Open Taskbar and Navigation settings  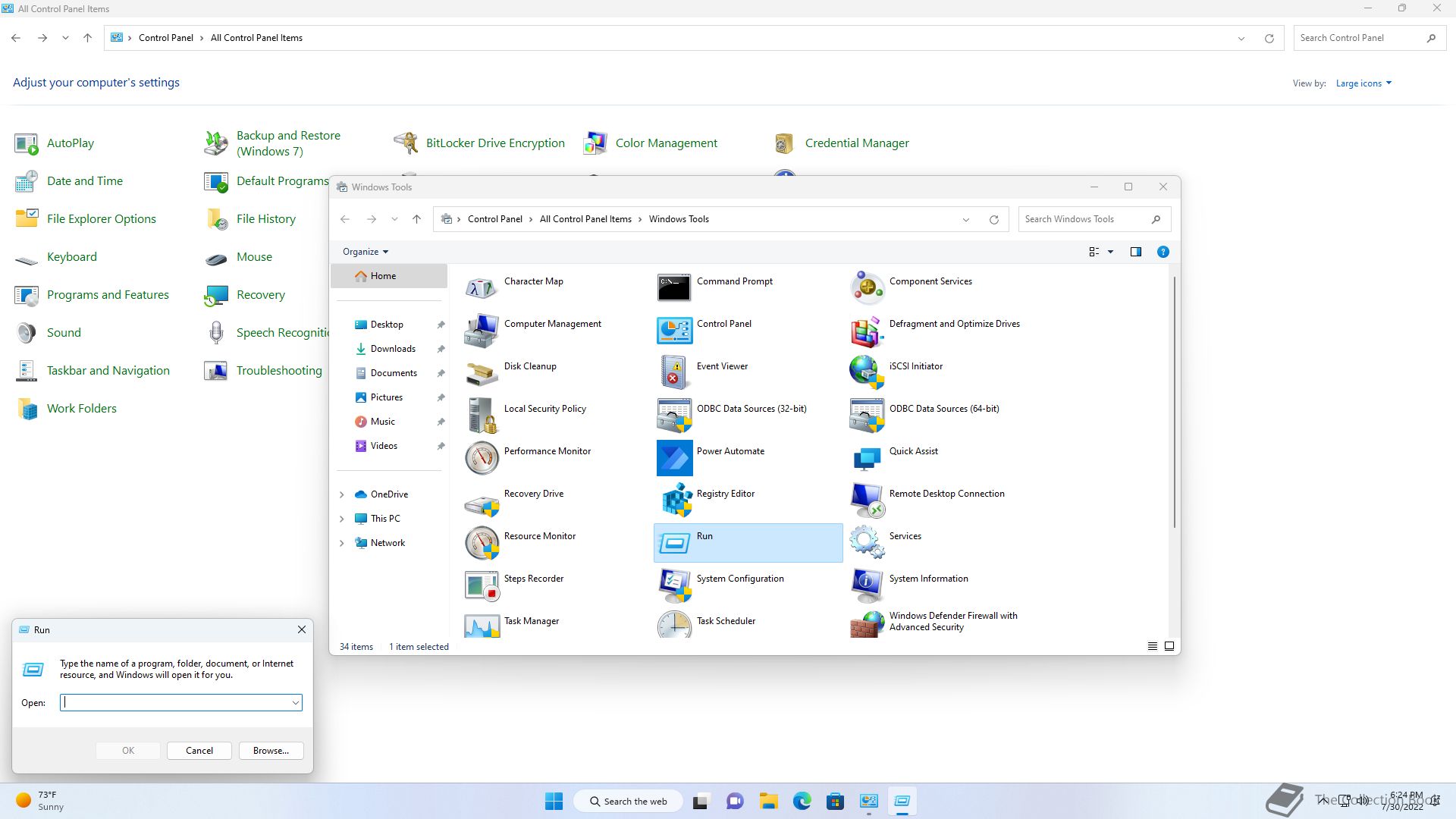(x=92, y=371)
